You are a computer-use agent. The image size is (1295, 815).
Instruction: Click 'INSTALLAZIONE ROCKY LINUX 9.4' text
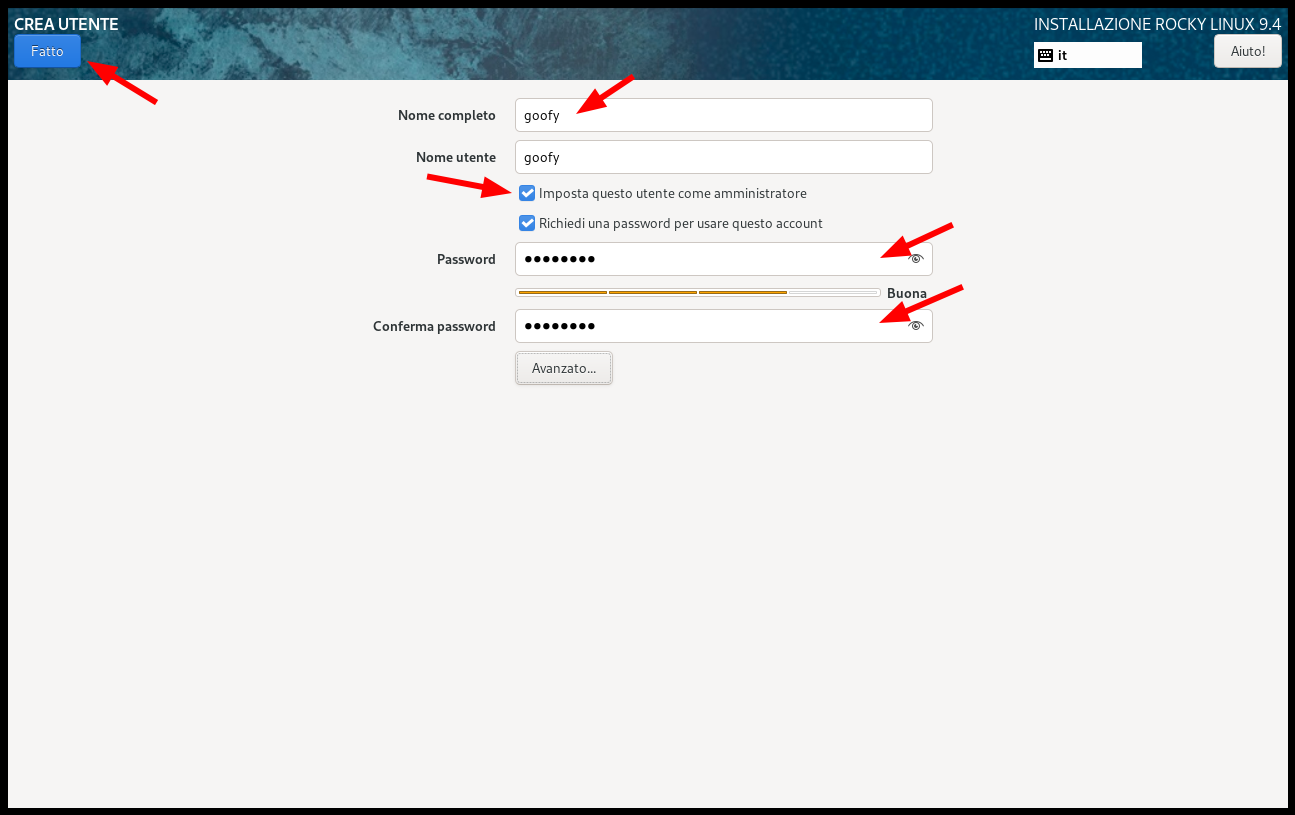(1157, 23)
